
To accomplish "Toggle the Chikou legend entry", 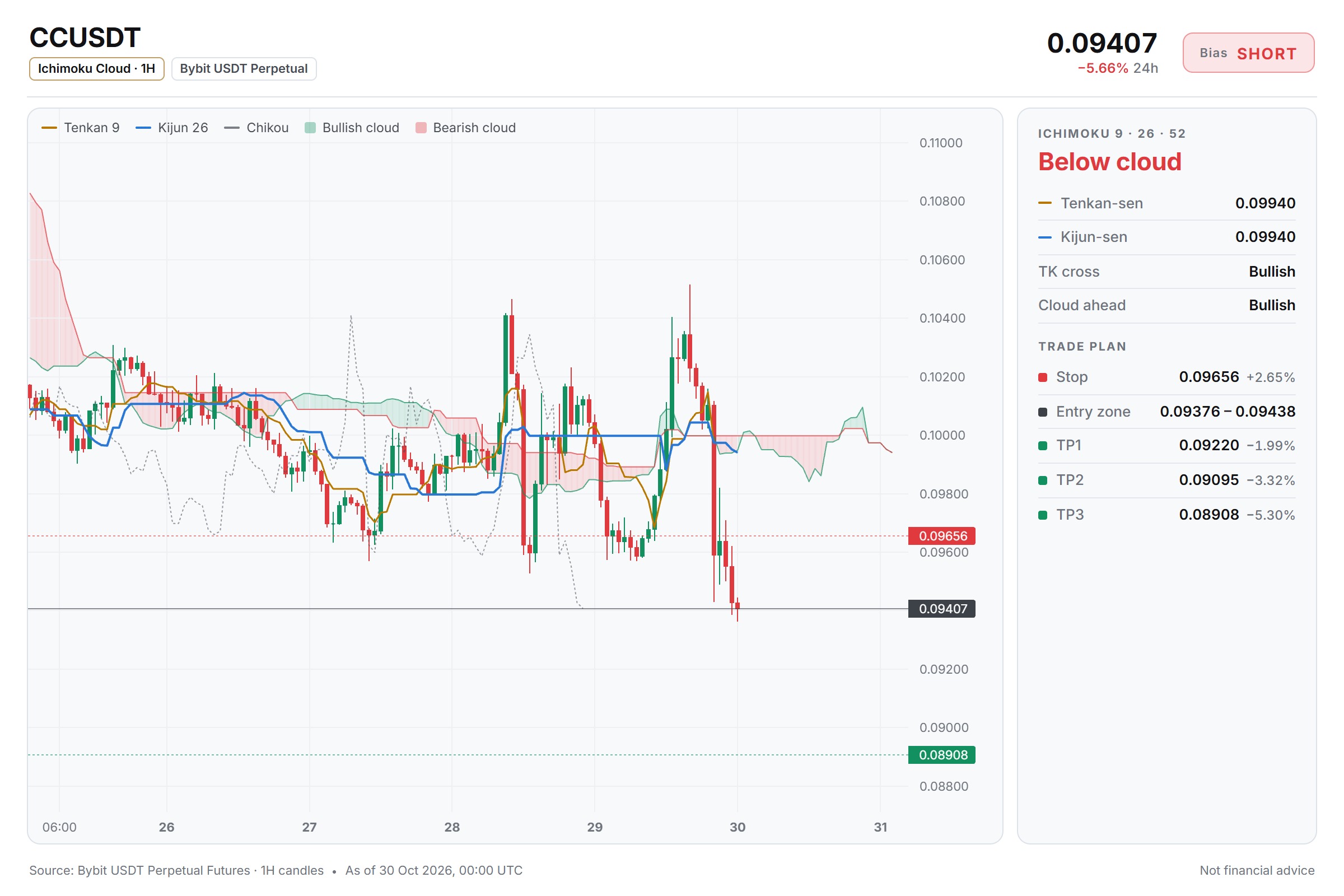I will pyautogui.click(x=256, y=128).
